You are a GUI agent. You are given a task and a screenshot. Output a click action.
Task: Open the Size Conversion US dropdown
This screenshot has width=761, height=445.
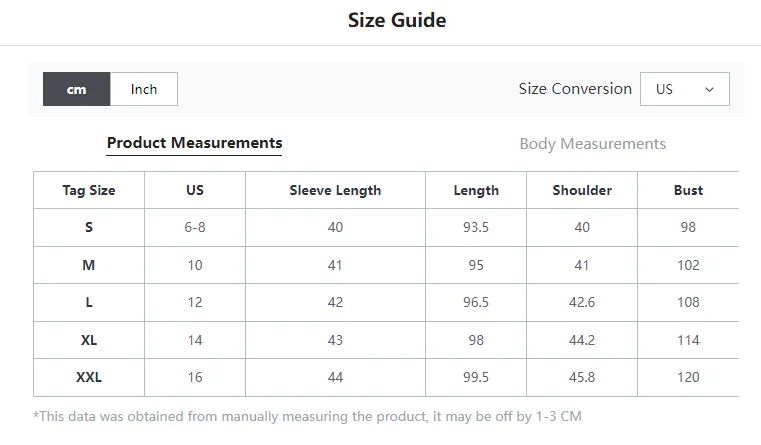[684, 89]
